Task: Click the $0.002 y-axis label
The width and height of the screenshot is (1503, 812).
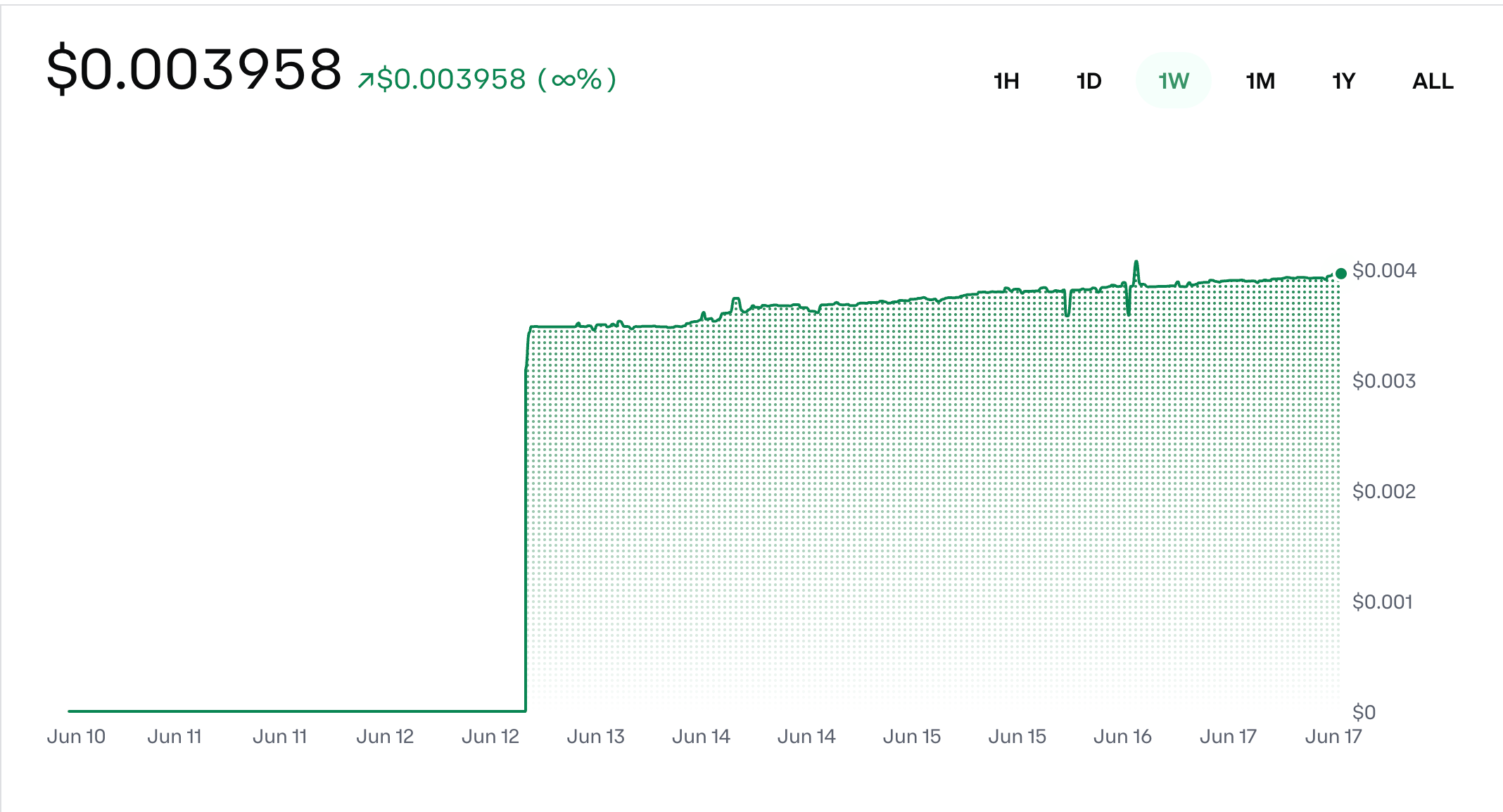Action: pos(1384,491)
